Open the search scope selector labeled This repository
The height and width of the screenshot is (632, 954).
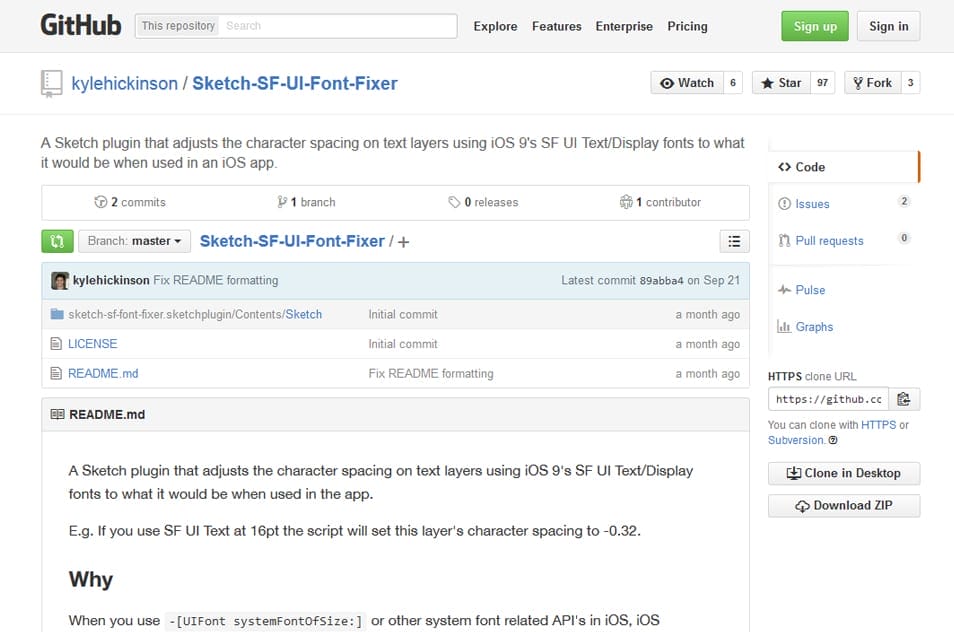pyautogui.click(x=177, y=25)
